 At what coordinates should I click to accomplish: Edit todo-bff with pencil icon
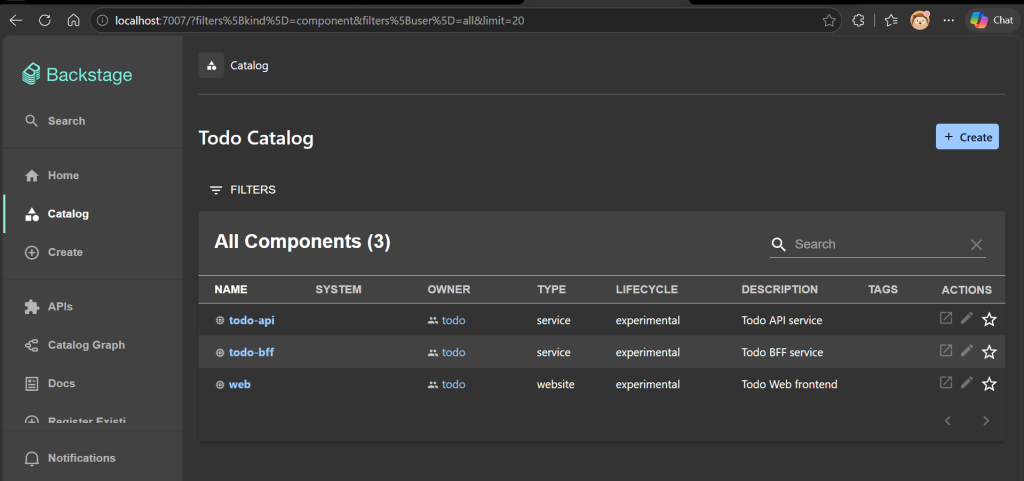967,350
